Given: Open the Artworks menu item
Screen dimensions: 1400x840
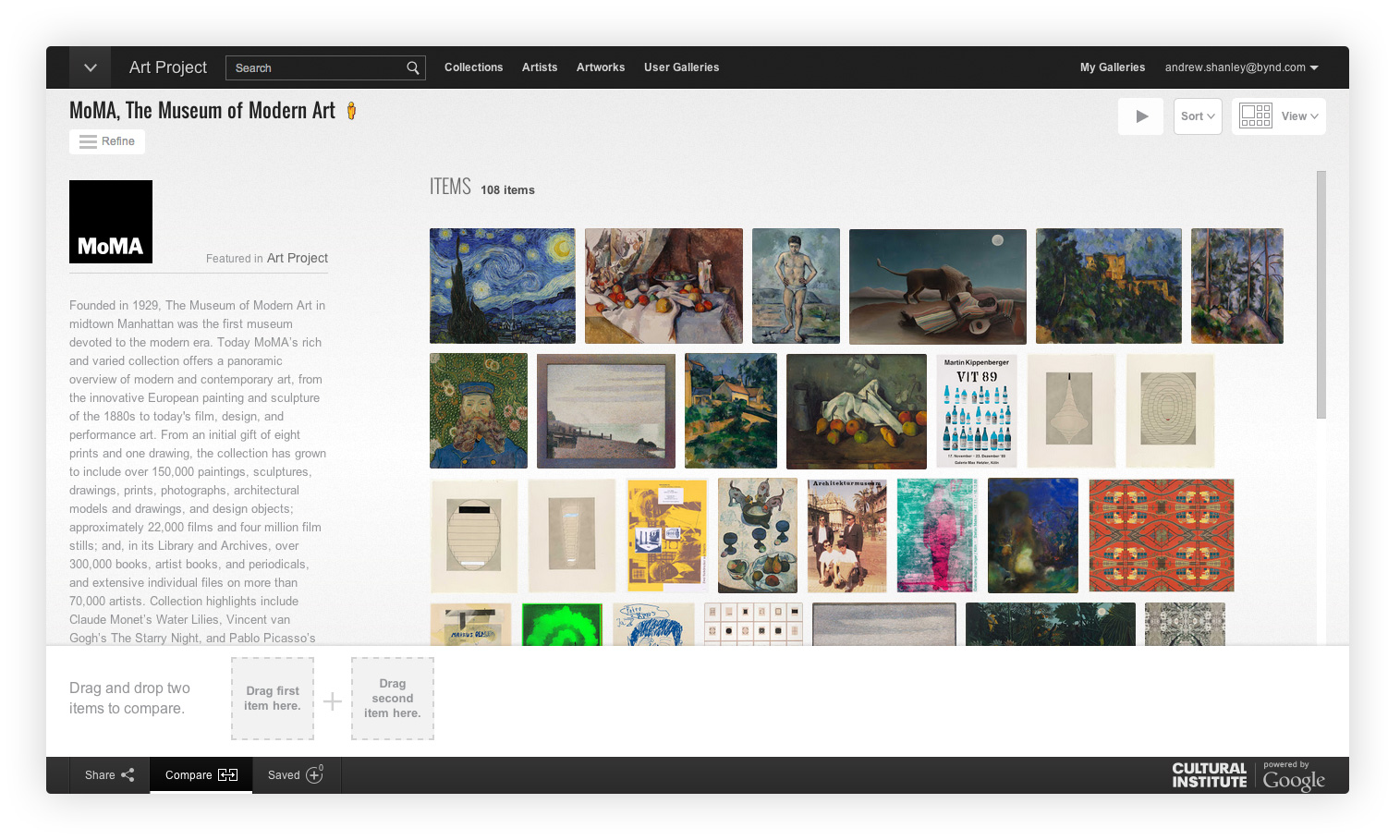Looking at the screenshot, I should point(601,67).
